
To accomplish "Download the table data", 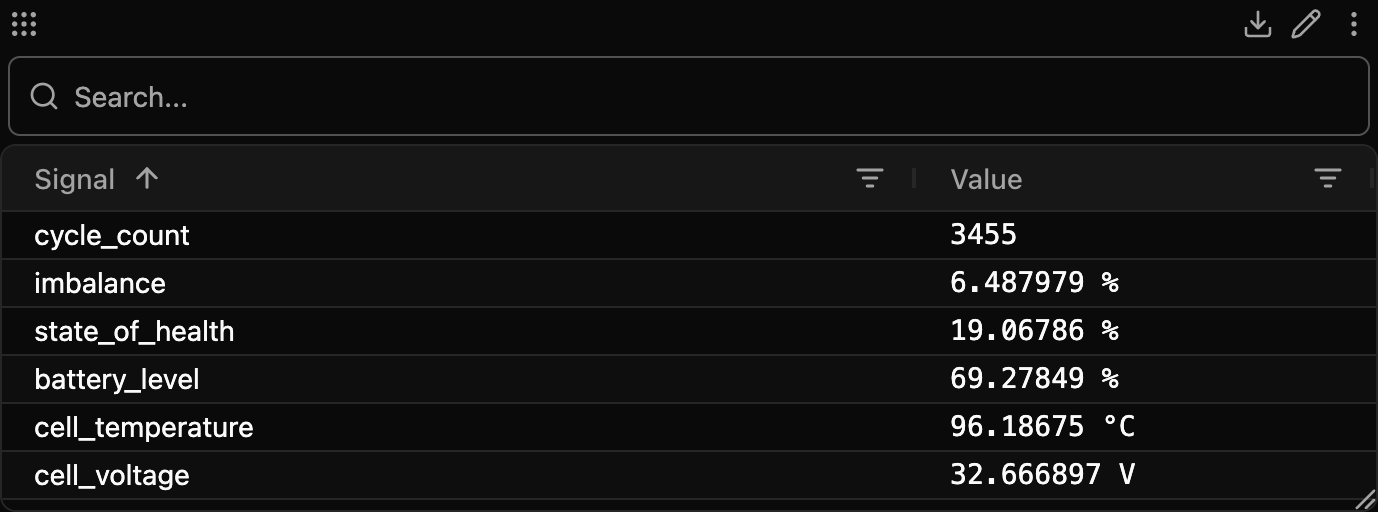I will [x=1257, y=24].
